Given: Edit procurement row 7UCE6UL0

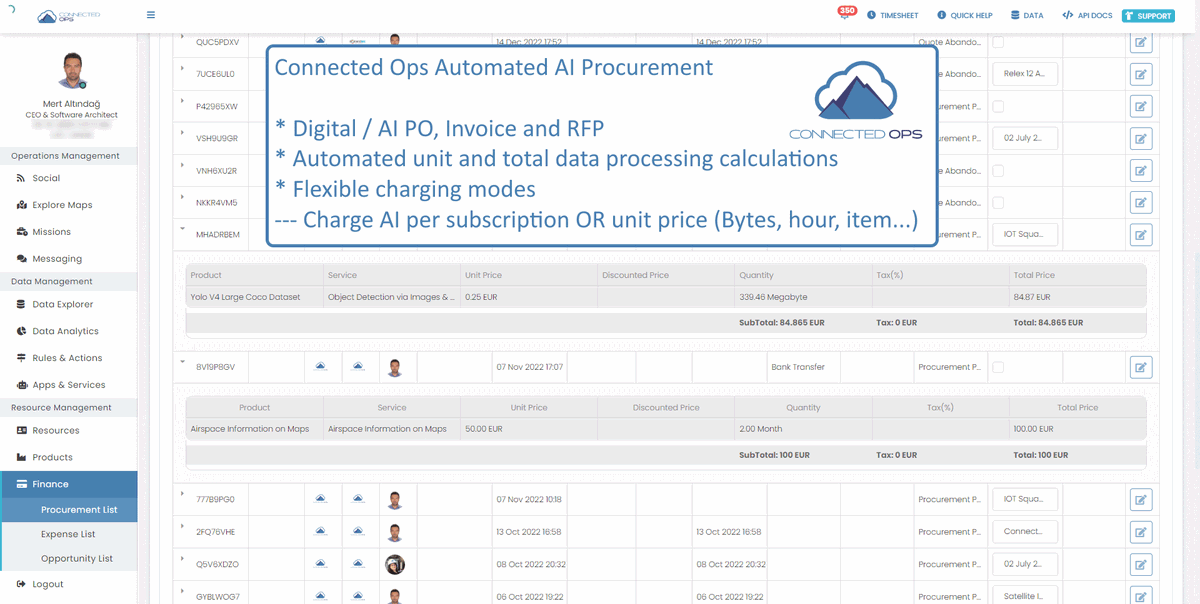Looking at the screenshot, I should [x=1141, y=74].
